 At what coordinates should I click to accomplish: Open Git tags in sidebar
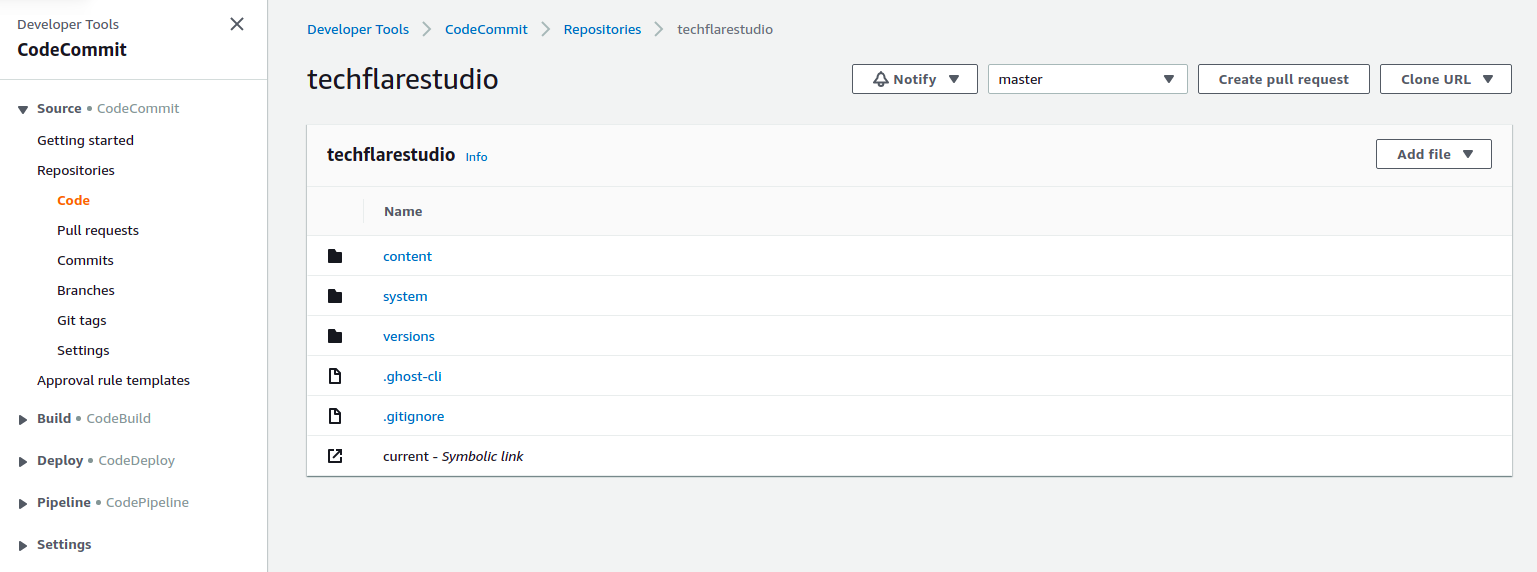pyautogui.click(x=82, y=320)
